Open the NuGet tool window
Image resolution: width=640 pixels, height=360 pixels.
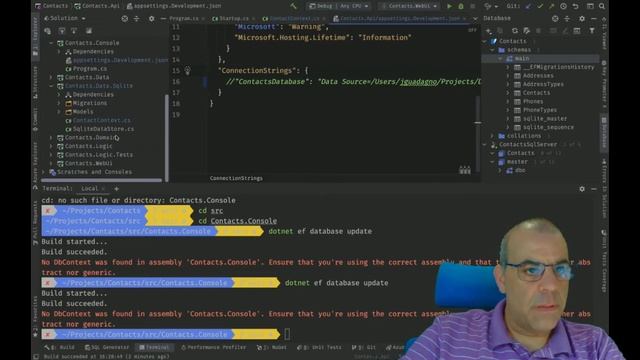pyautogui.click(x=272, y=347)
